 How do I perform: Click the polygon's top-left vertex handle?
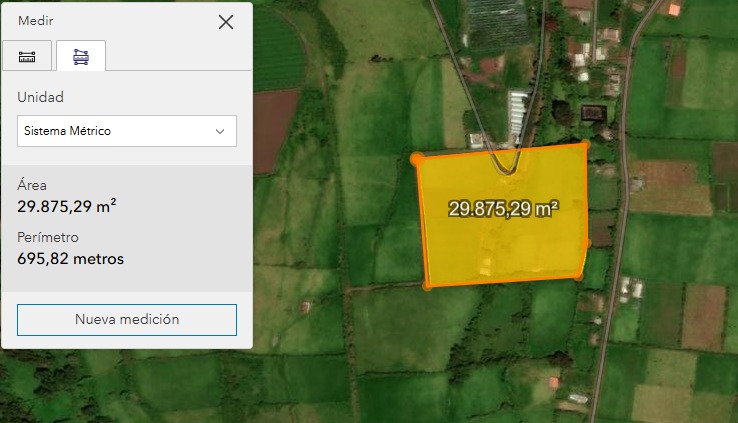tap(416, 159)
